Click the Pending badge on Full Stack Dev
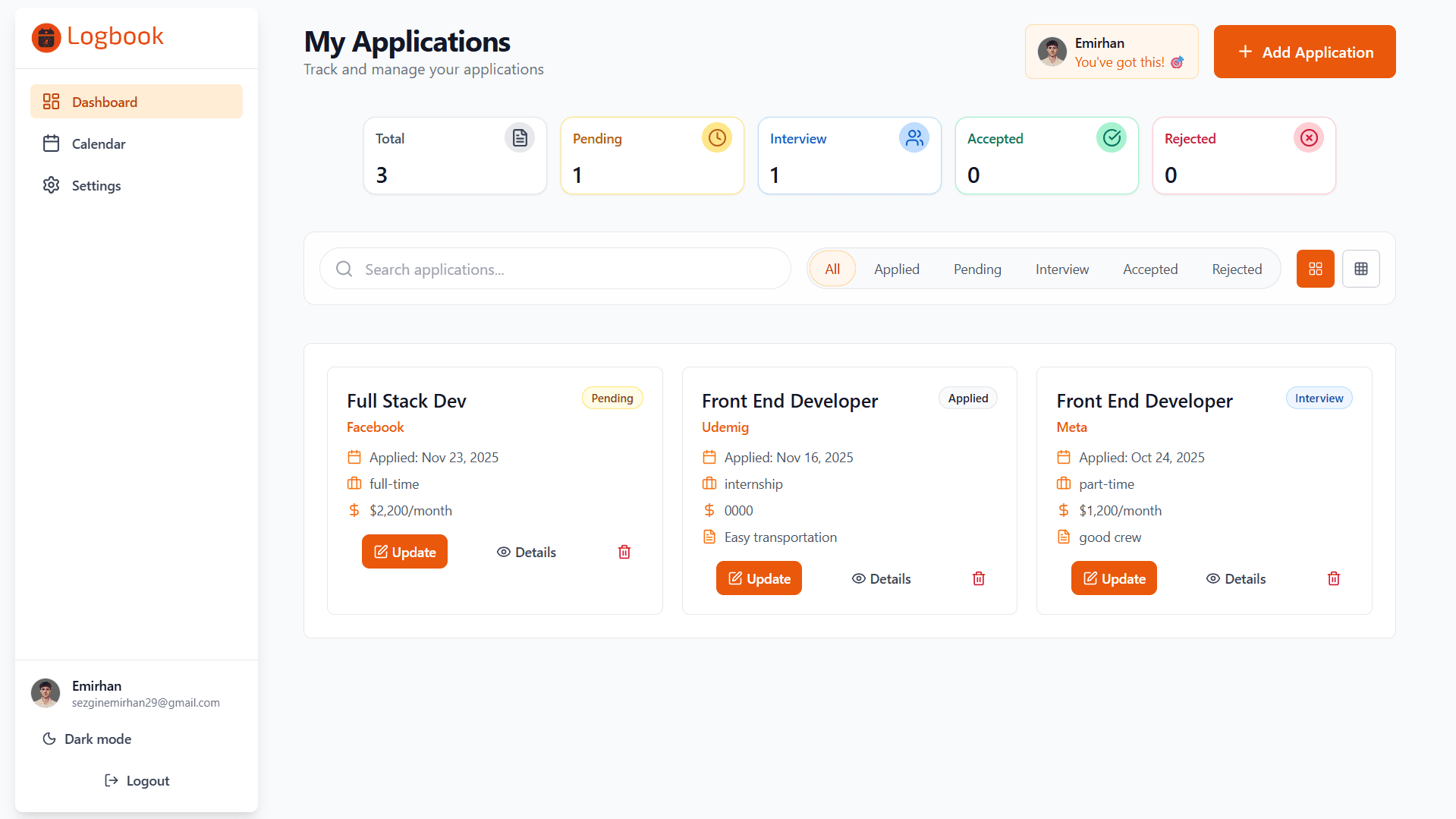Screen dimensions: 1456x819 click(612, 398)
